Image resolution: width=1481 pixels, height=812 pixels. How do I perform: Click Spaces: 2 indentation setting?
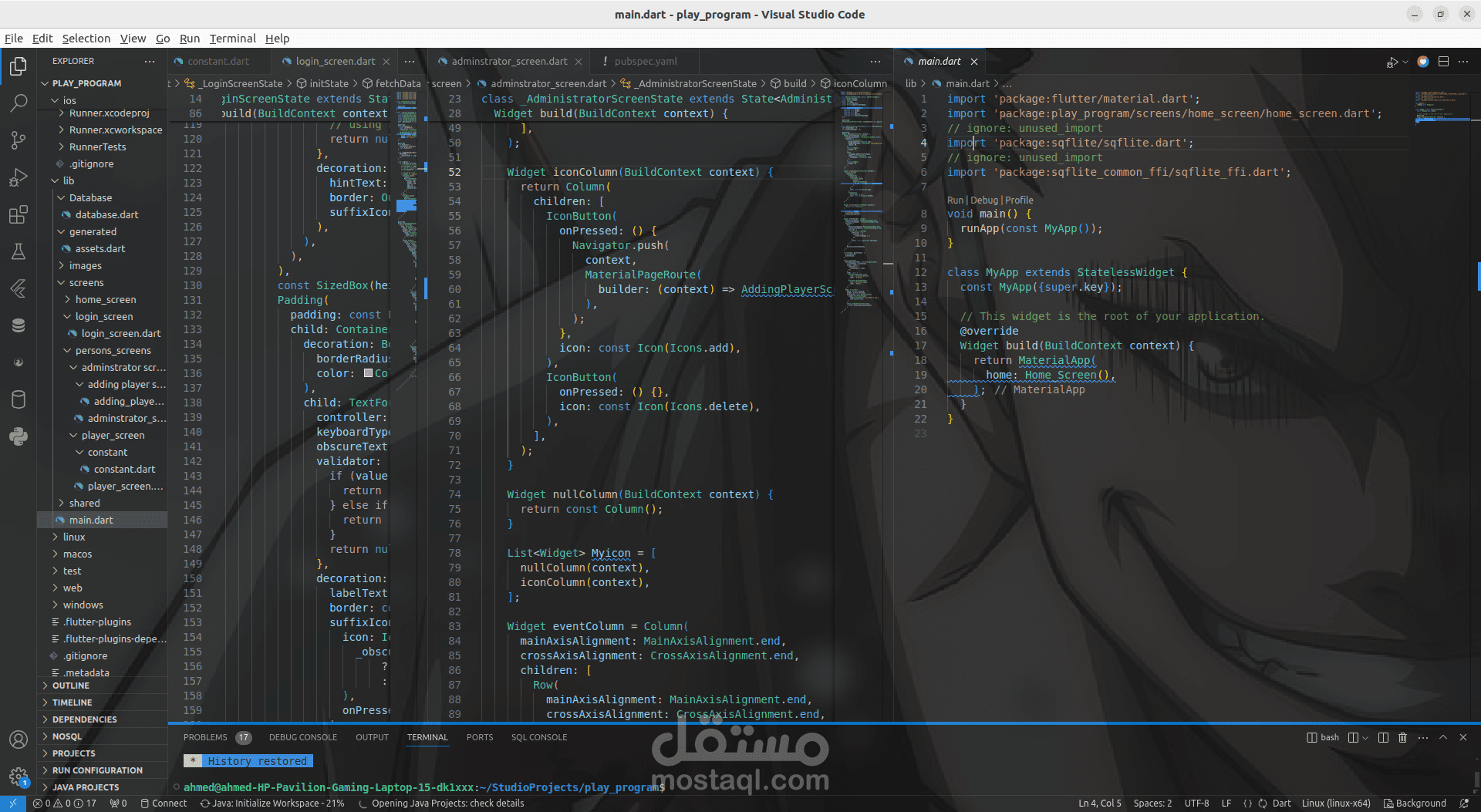tap(1152, 804)
